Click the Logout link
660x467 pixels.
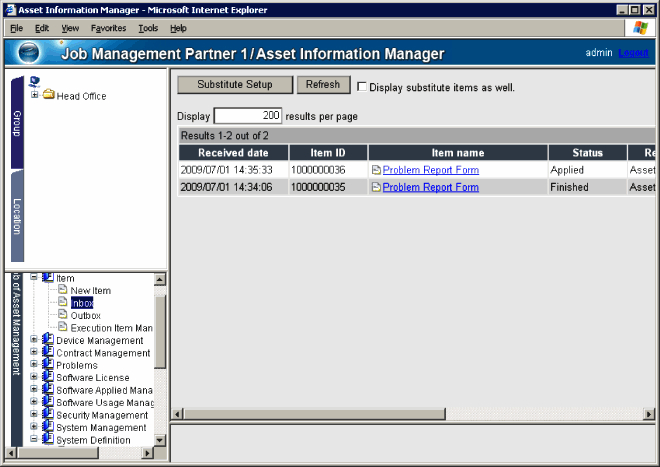click(633, 53)
